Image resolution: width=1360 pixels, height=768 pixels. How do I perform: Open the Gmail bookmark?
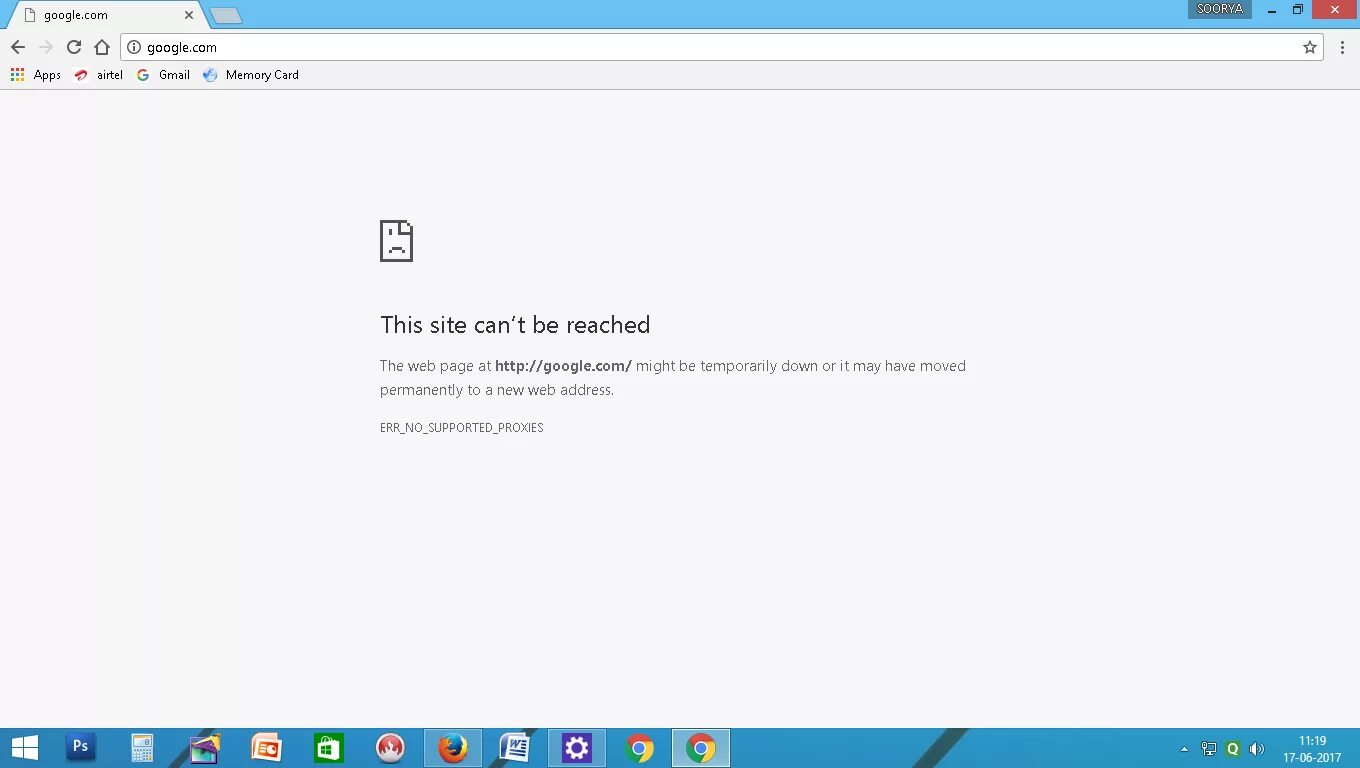[163, 74]
